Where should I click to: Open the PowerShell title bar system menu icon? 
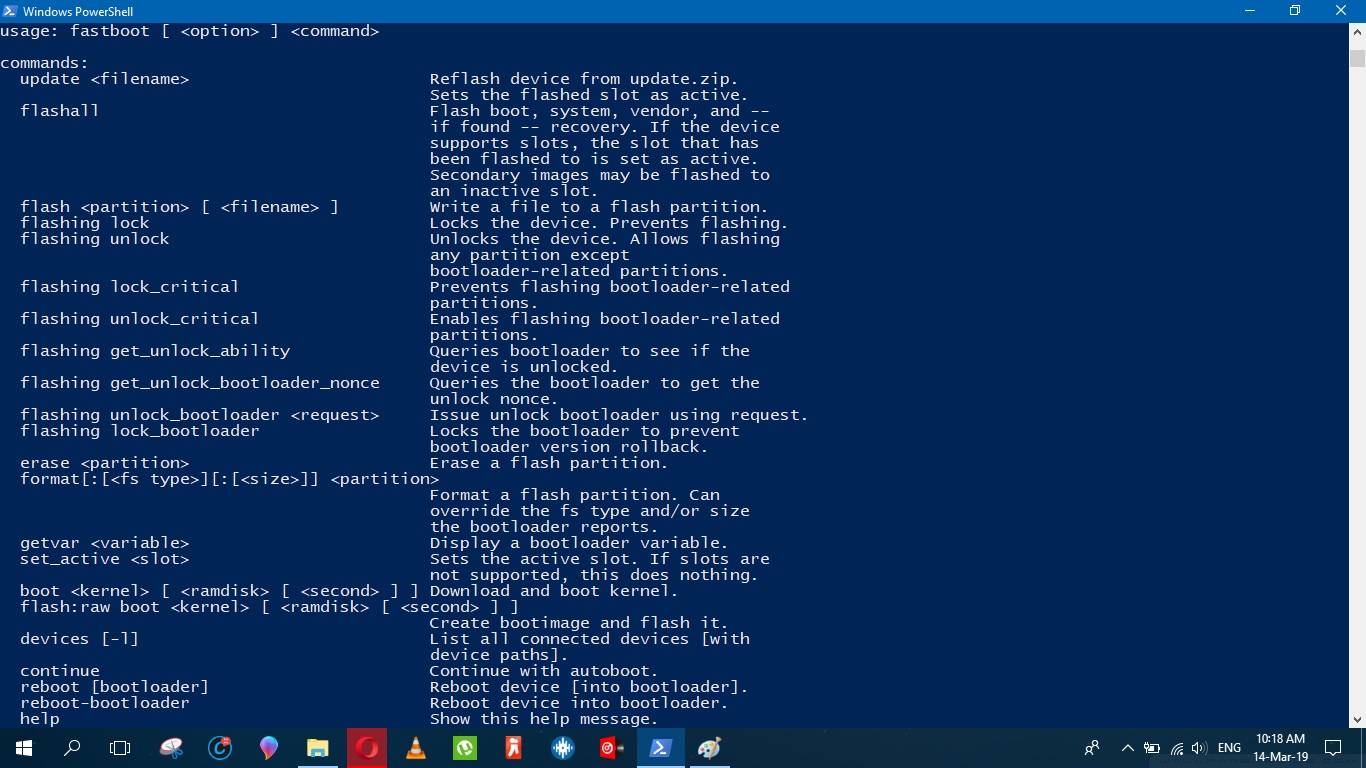(x=10, y=11)
